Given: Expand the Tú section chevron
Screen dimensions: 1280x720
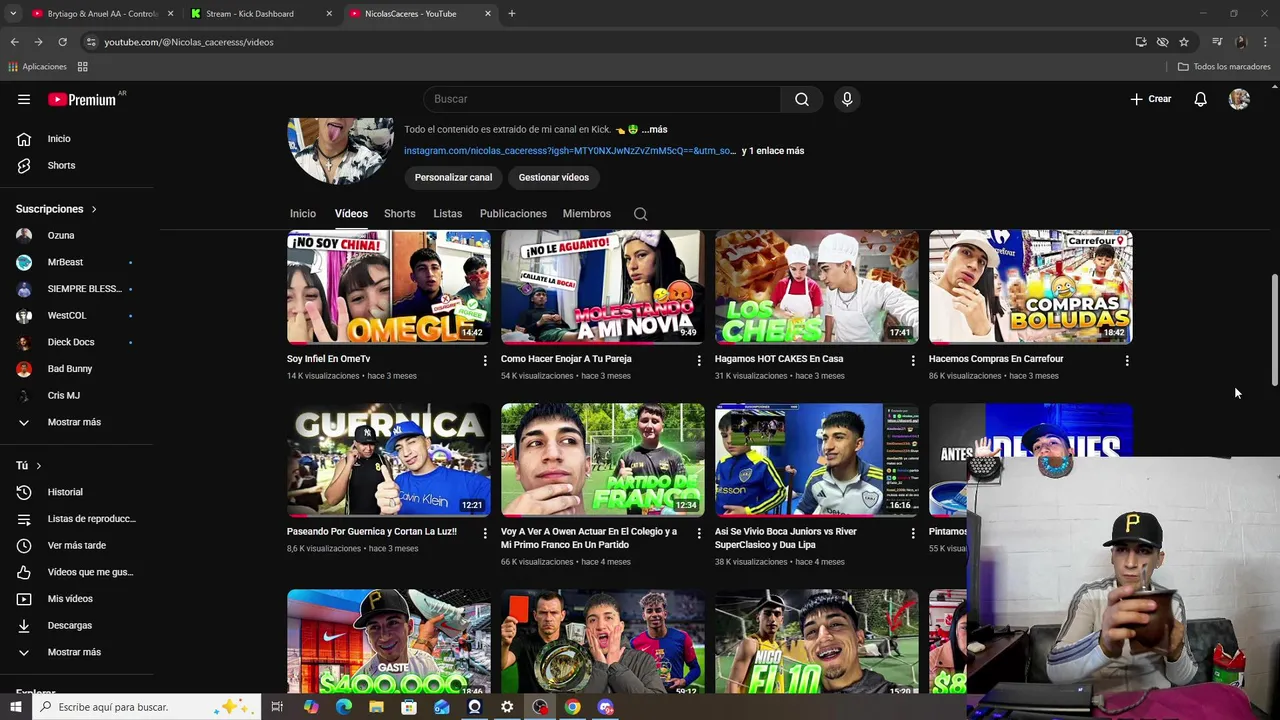Looking at the screenshot, I should click(39, 466).
